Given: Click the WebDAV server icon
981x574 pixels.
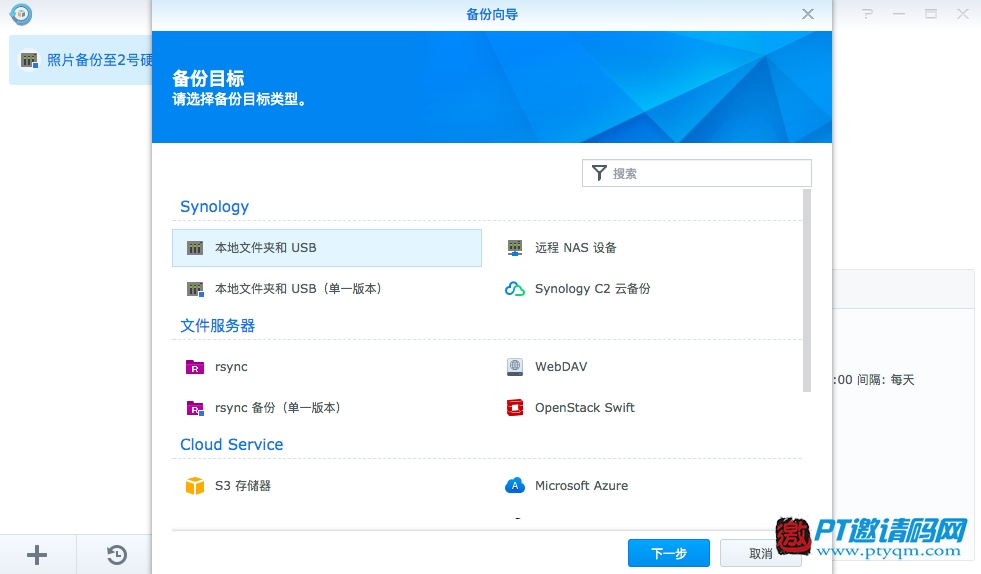Looking at the screenshot, I should pos(515,367).
